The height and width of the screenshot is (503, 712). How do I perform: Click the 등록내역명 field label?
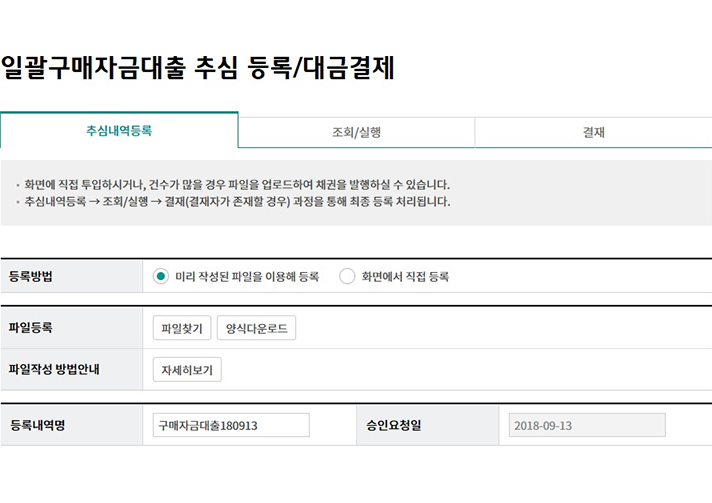click(x=37, y=425)
